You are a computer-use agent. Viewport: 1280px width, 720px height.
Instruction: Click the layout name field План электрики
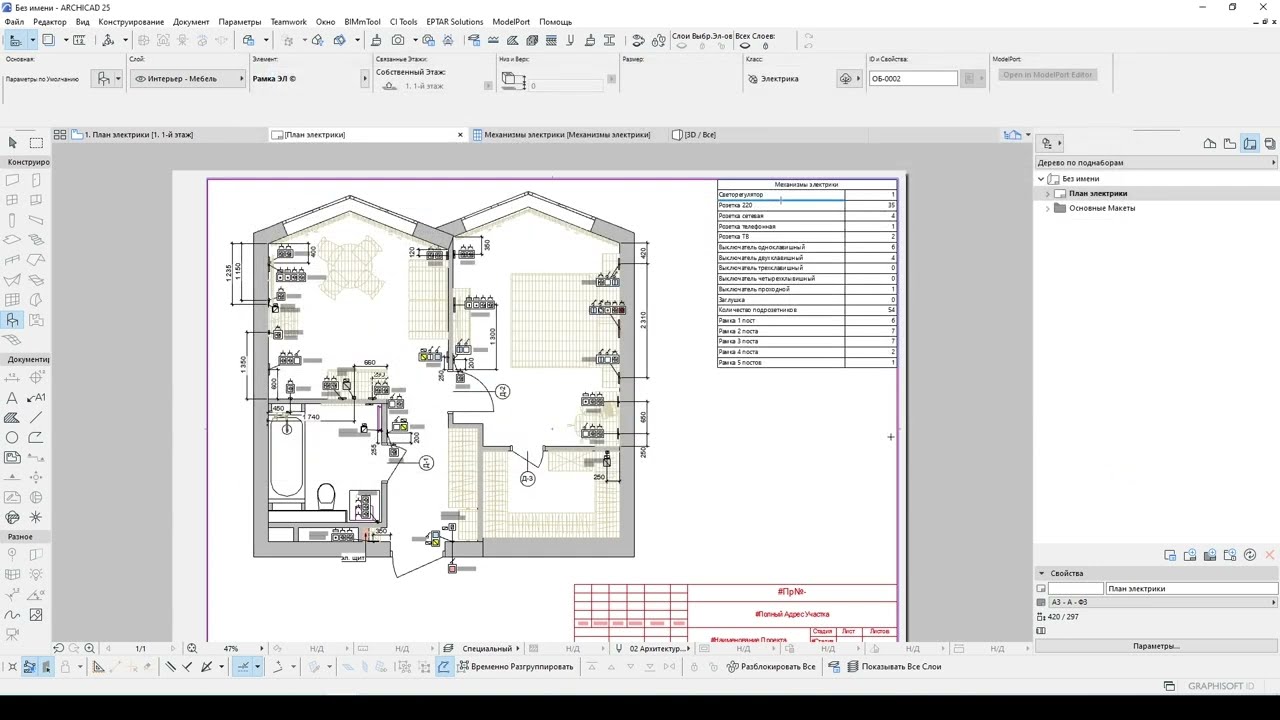tap(1191, 589)
